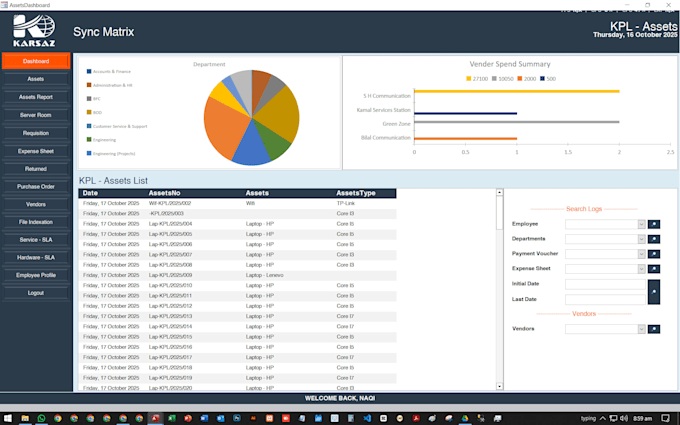Viewport: 680px width, 425px height.
Task: Click the search icon beside the Departments field
Action: pyautogui.click(x=654, y=239)
